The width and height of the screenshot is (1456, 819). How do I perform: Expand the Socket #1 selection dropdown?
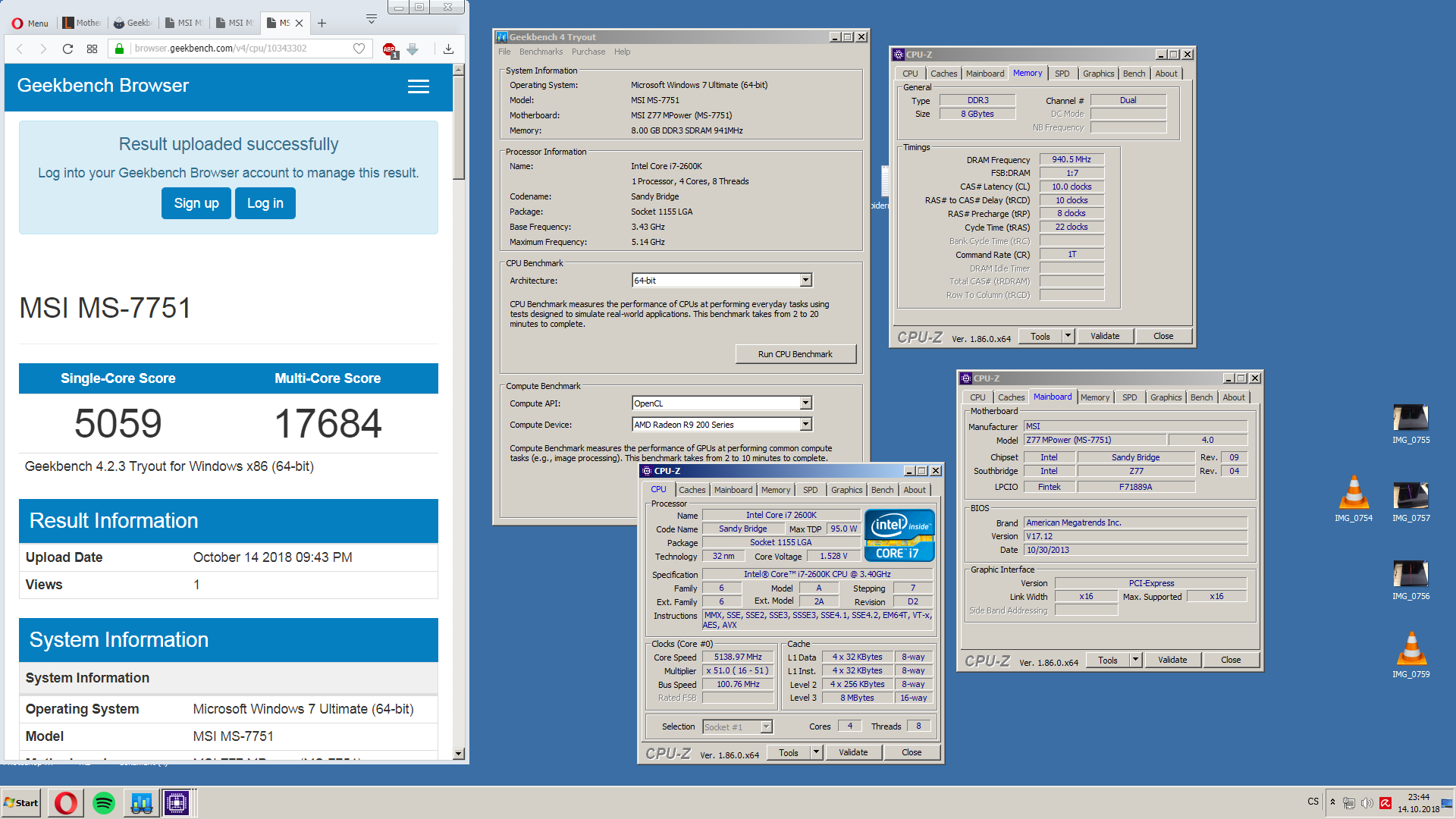(766, 727)
